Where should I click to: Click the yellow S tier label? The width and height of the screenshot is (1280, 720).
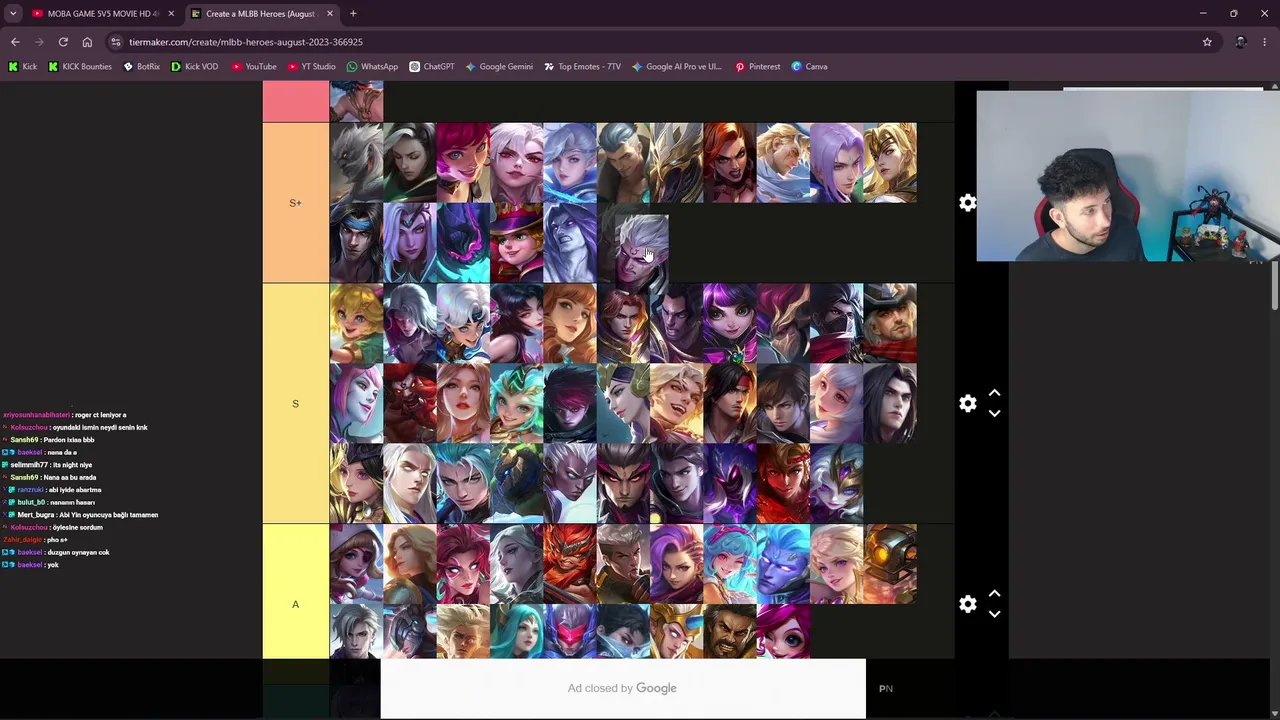pos(295,403)
